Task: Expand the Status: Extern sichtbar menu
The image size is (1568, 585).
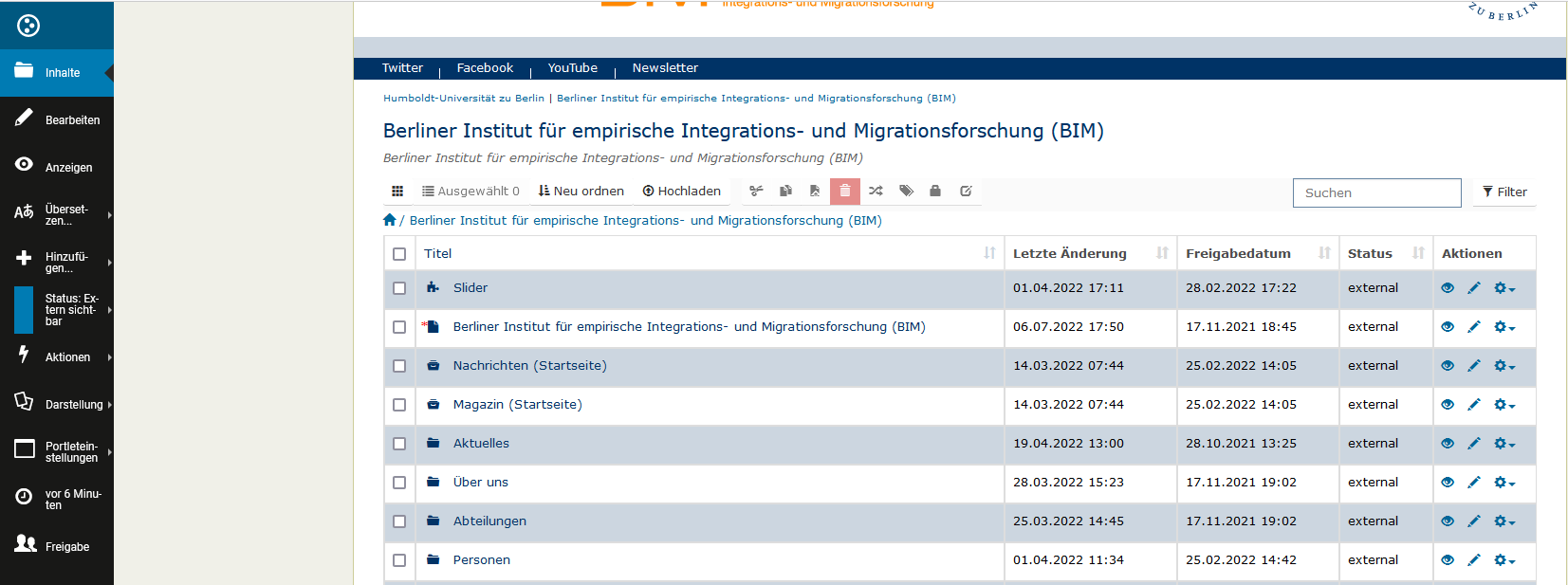Action: pos(57,310)
